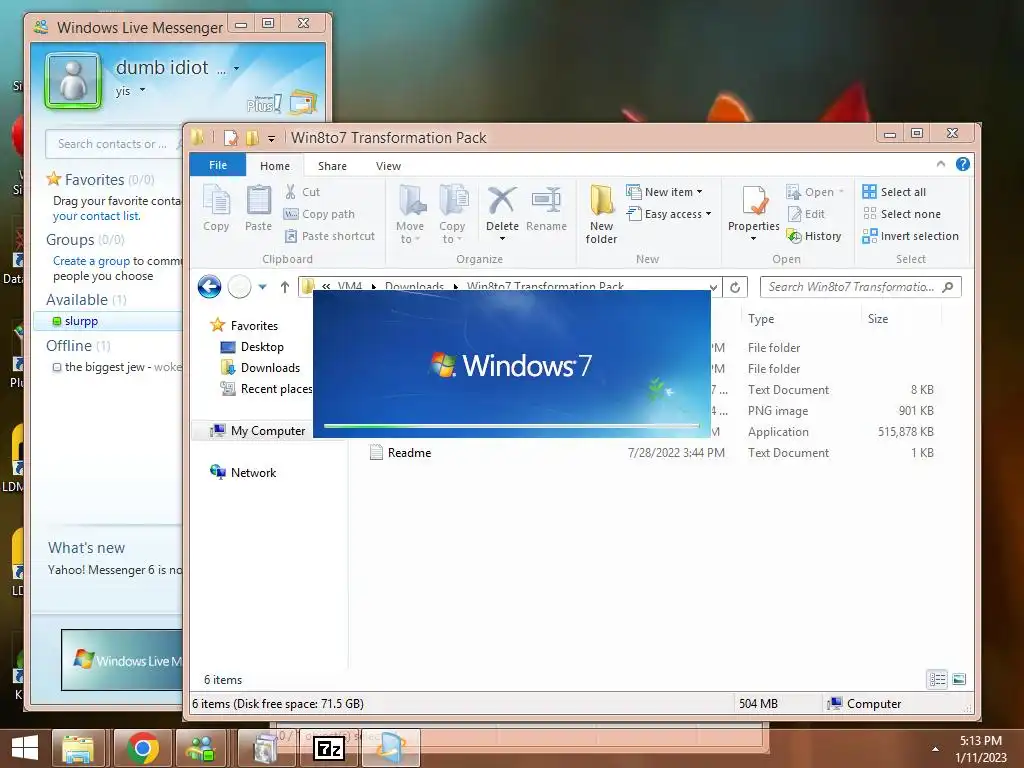Screen dimensions: 1024x768
Task: Click Select all in ribbon
Action: (894, 192)
